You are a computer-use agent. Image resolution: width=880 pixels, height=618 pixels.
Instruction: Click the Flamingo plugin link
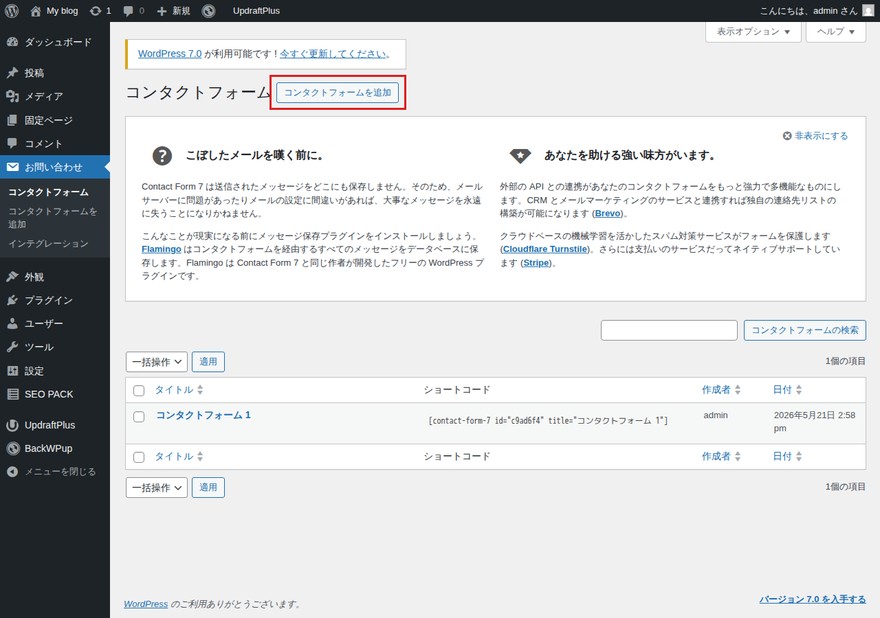click(161, 249)
